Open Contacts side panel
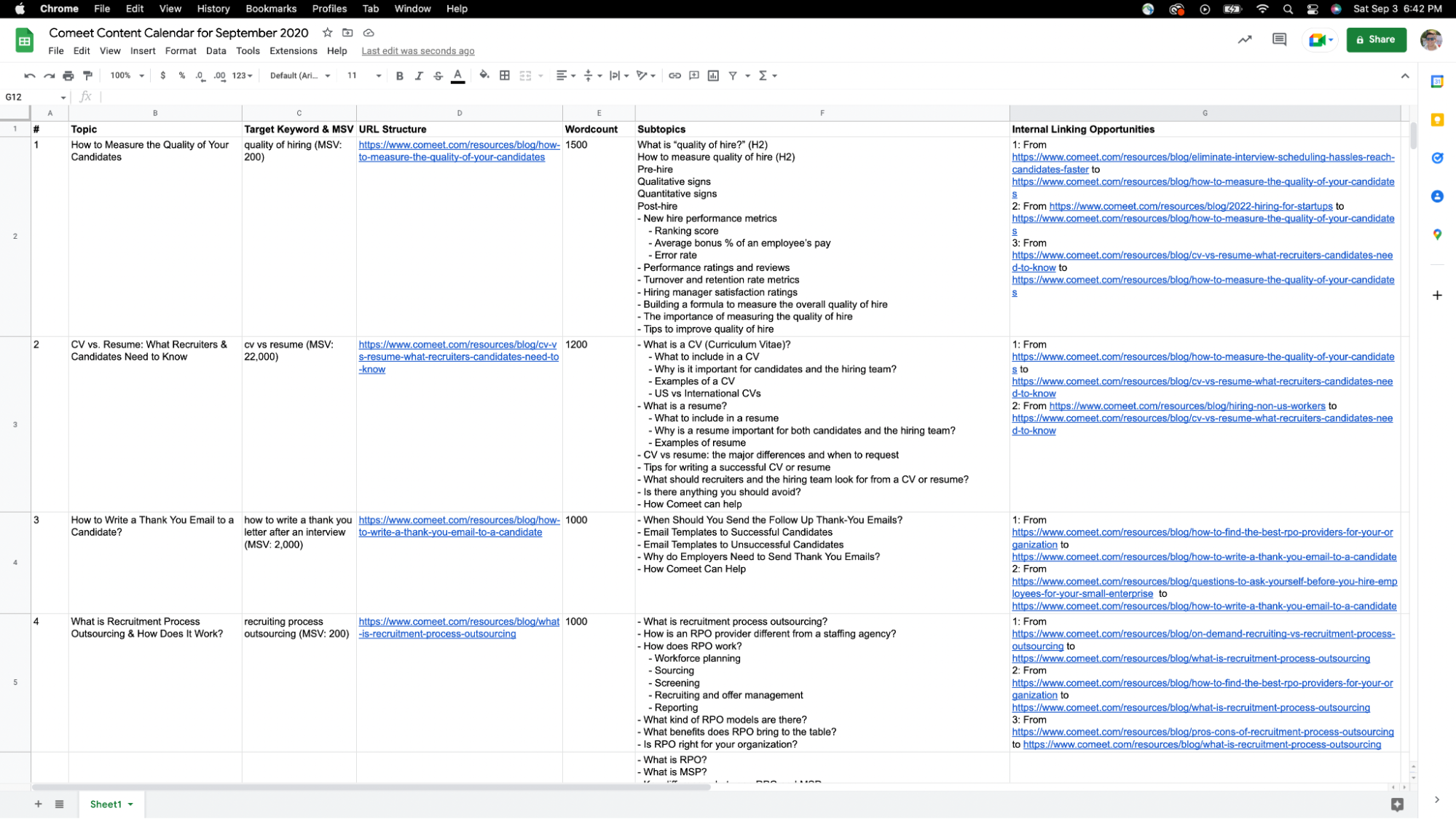Viewport: 1456px width, 819px height. [1437, 197]
